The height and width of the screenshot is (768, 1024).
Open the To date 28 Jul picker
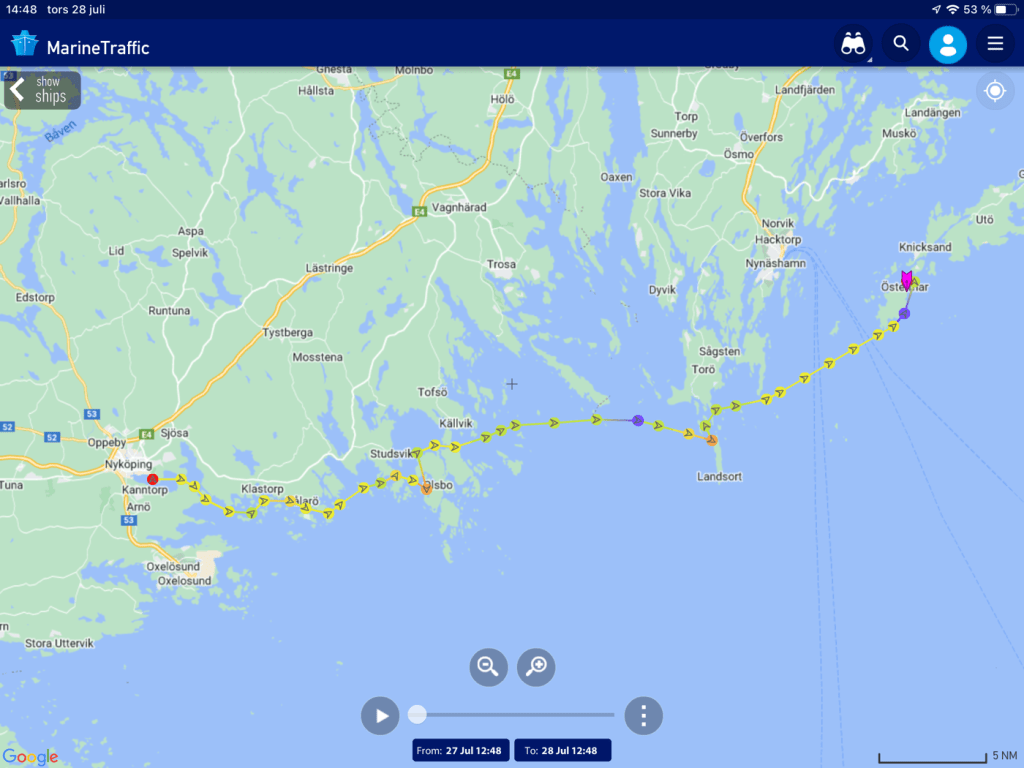click(562, 750)
